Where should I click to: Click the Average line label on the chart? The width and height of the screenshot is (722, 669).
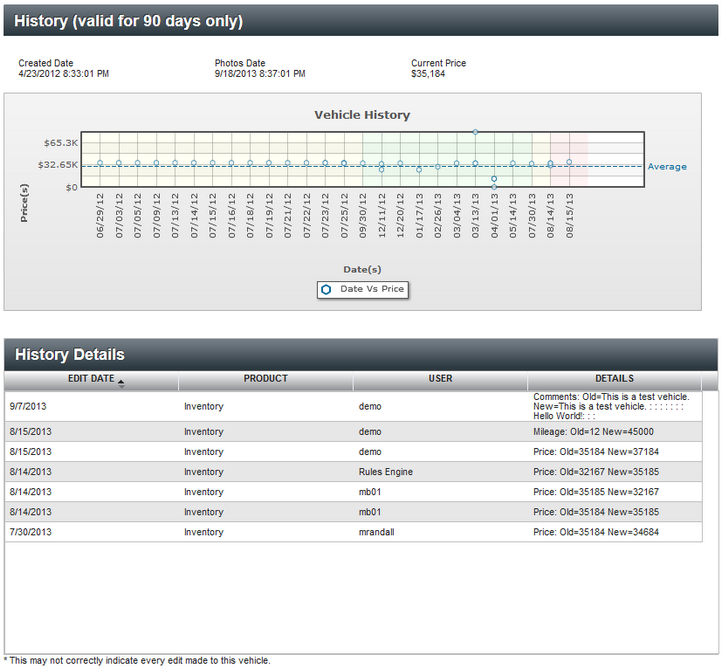667,167
